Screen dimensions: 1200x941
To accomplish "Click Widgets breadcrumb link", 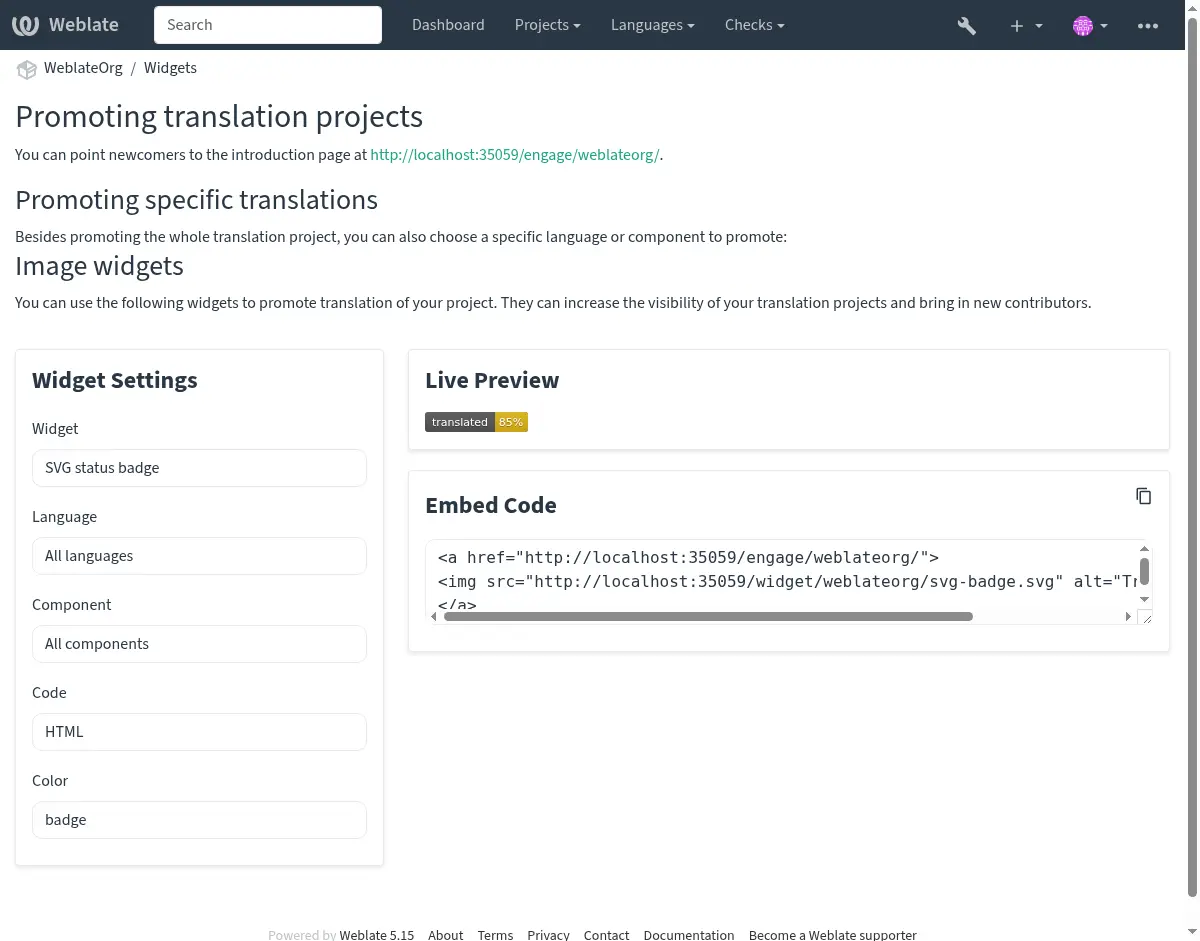I will [x=170, y=68].
